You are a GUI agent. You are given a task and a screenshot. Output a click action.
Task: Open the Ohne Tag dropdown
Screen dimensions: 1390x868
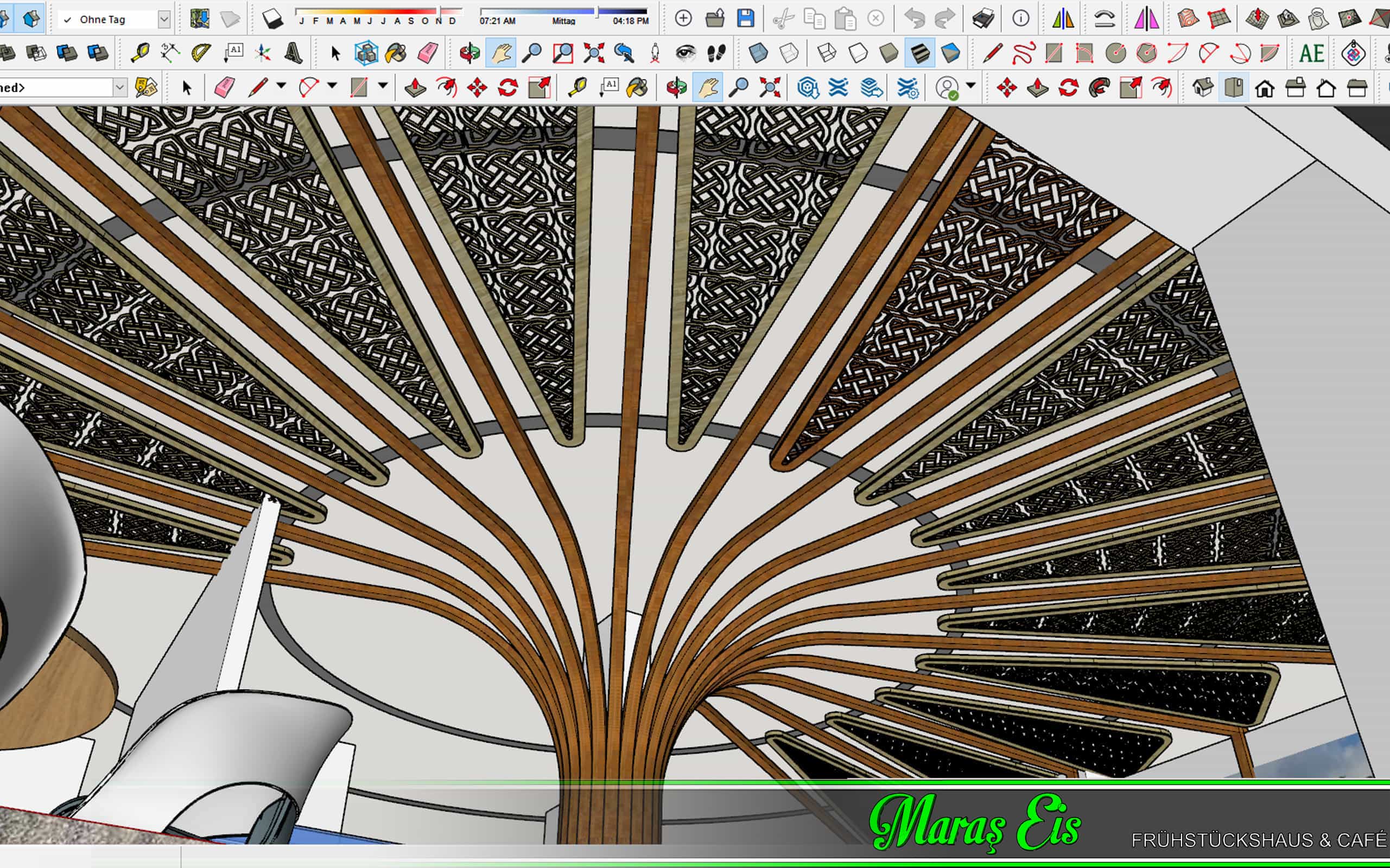(x=164, y=19)
